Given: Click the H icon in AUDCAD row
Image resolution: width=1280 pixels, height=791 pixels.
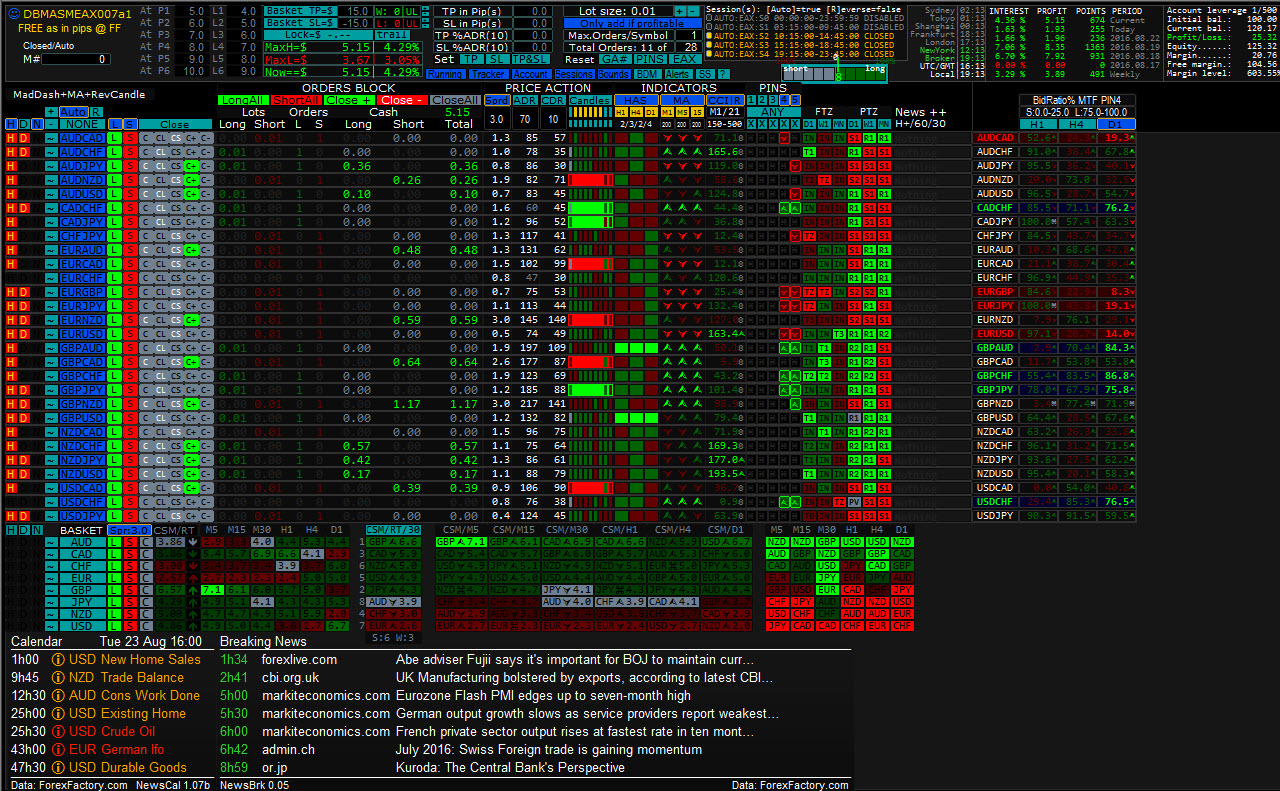Looking at the screenshot, I should point(12,138).
